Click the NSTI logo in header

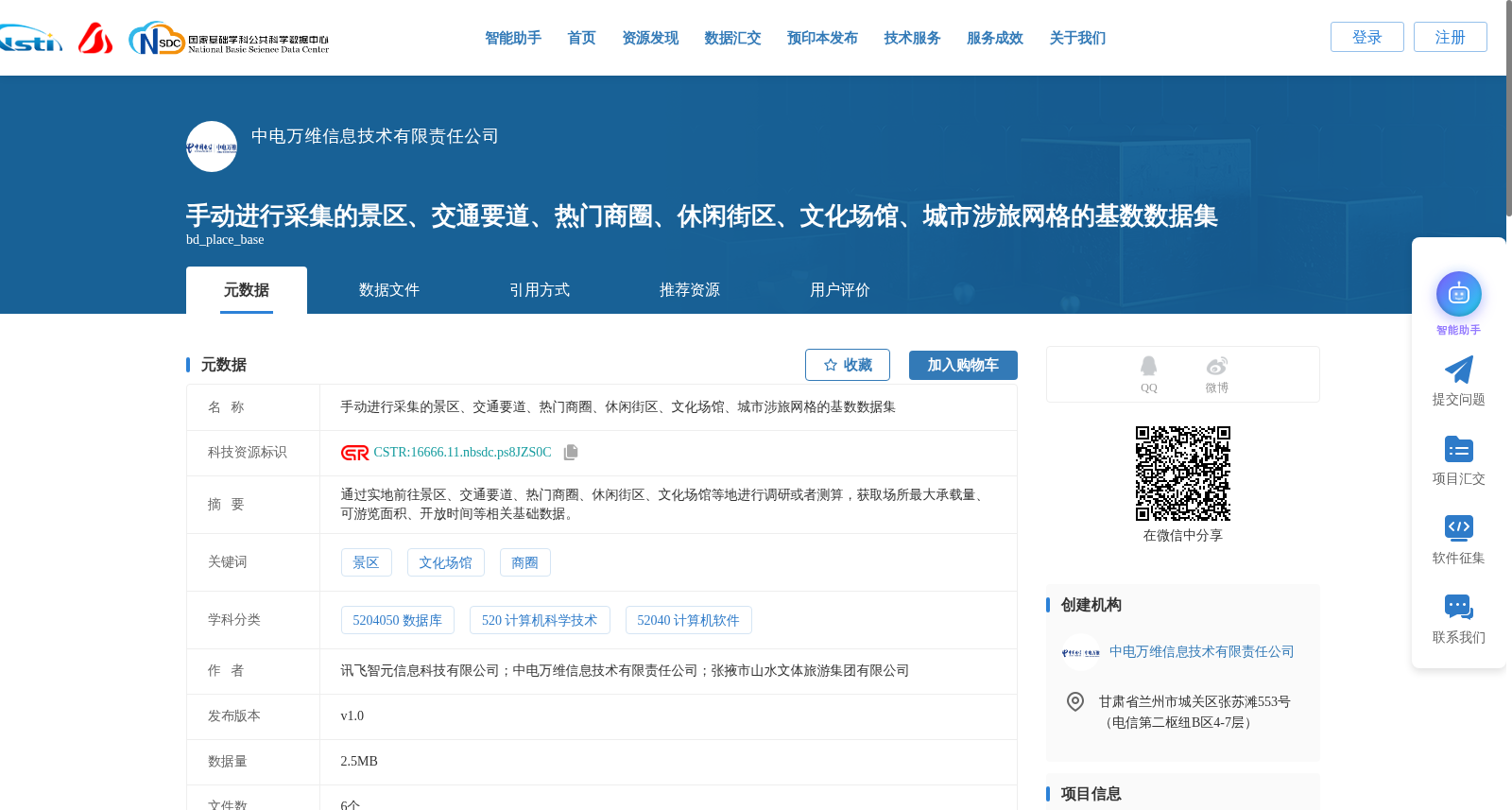coord(30,38)
